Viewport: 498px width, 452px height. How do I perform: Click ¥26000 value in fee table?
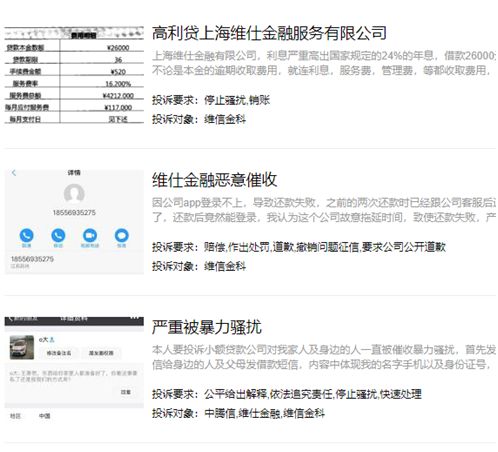point(118,48)
